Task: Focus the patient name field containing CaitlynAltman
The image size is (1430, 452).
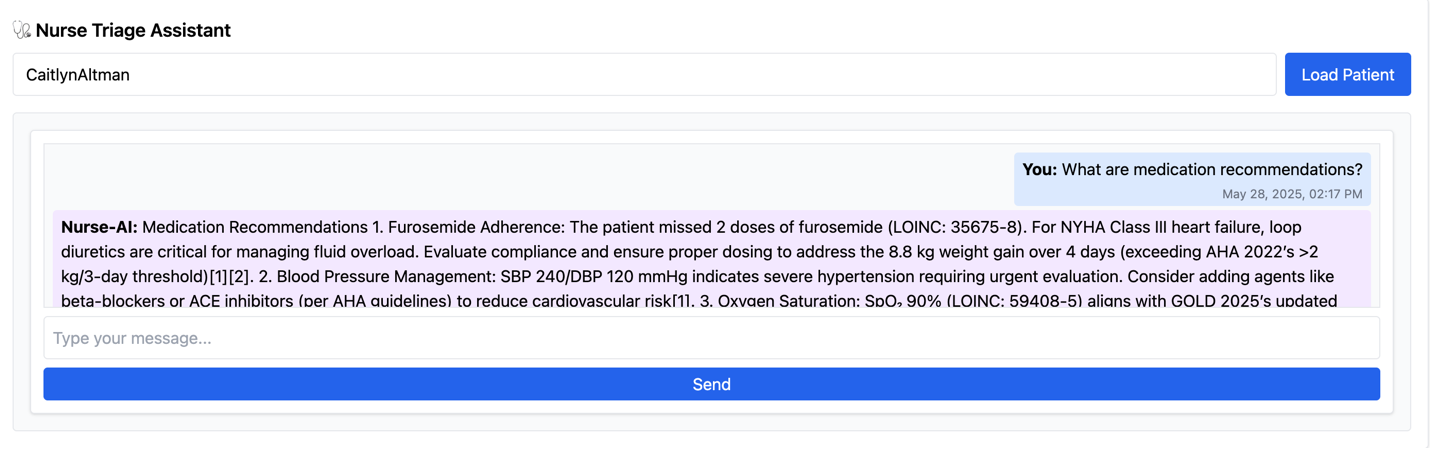Action: [x=644, y=75]
